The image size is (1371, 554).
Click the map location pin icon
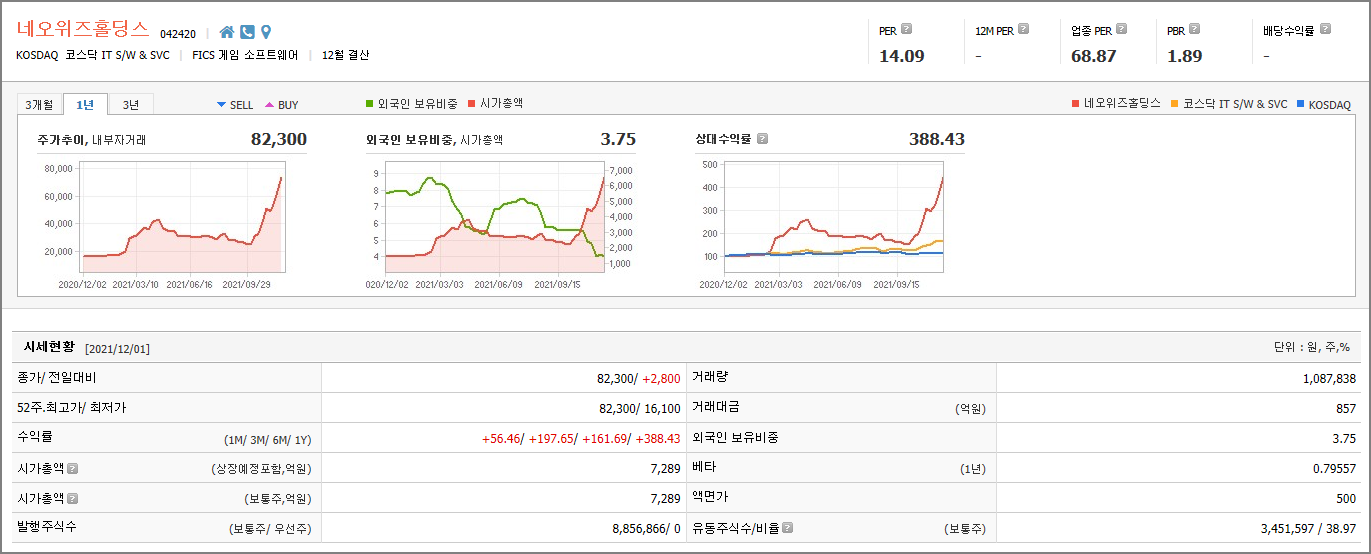coord(266,32)
